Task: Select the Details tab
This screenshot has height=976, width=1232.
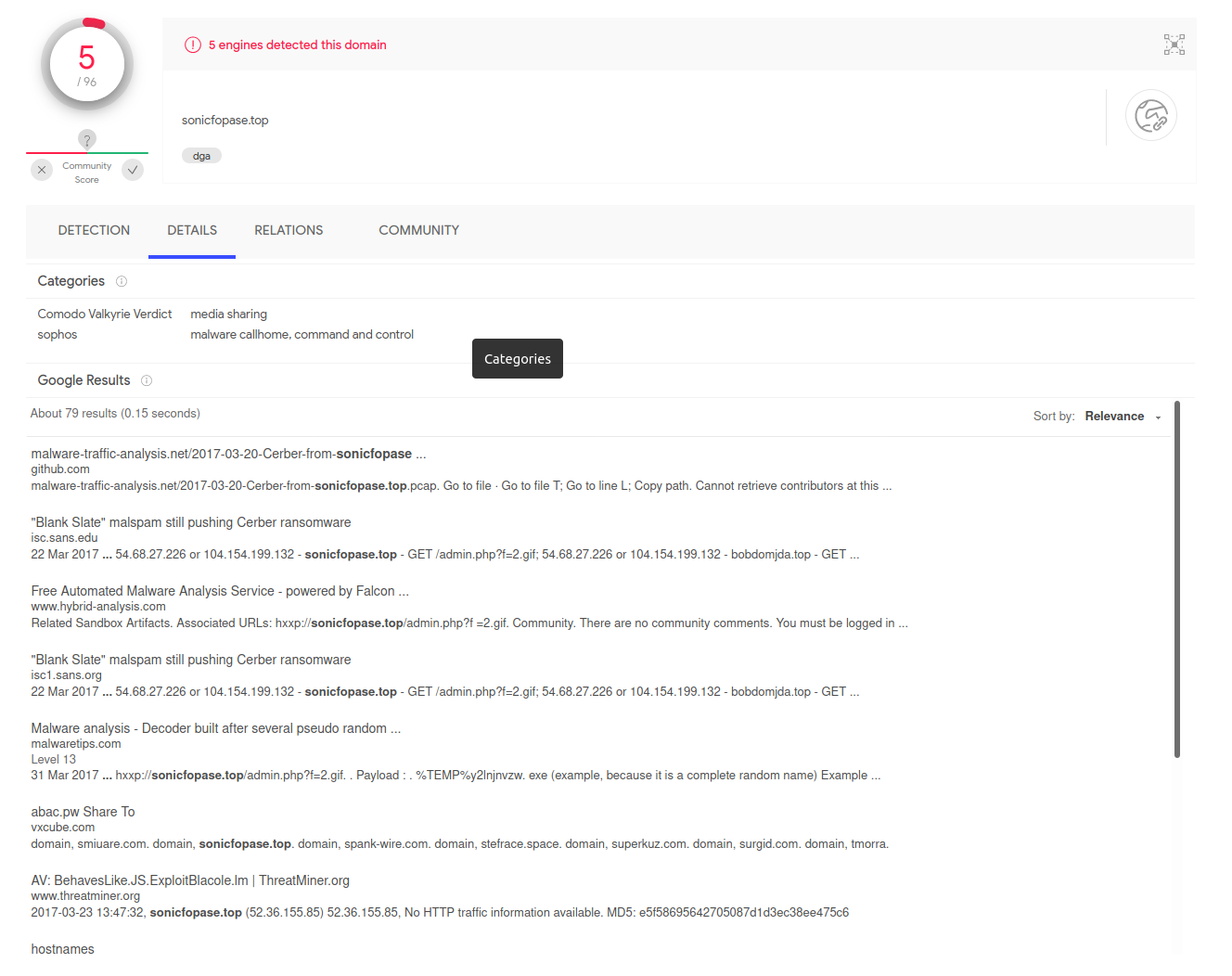Action: (192, 230)
